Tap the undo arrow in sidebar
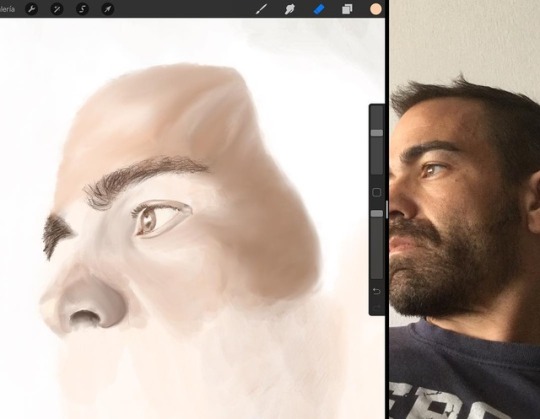Image resolution: width=540 pixels, height=419 pixels. (377, 292)
